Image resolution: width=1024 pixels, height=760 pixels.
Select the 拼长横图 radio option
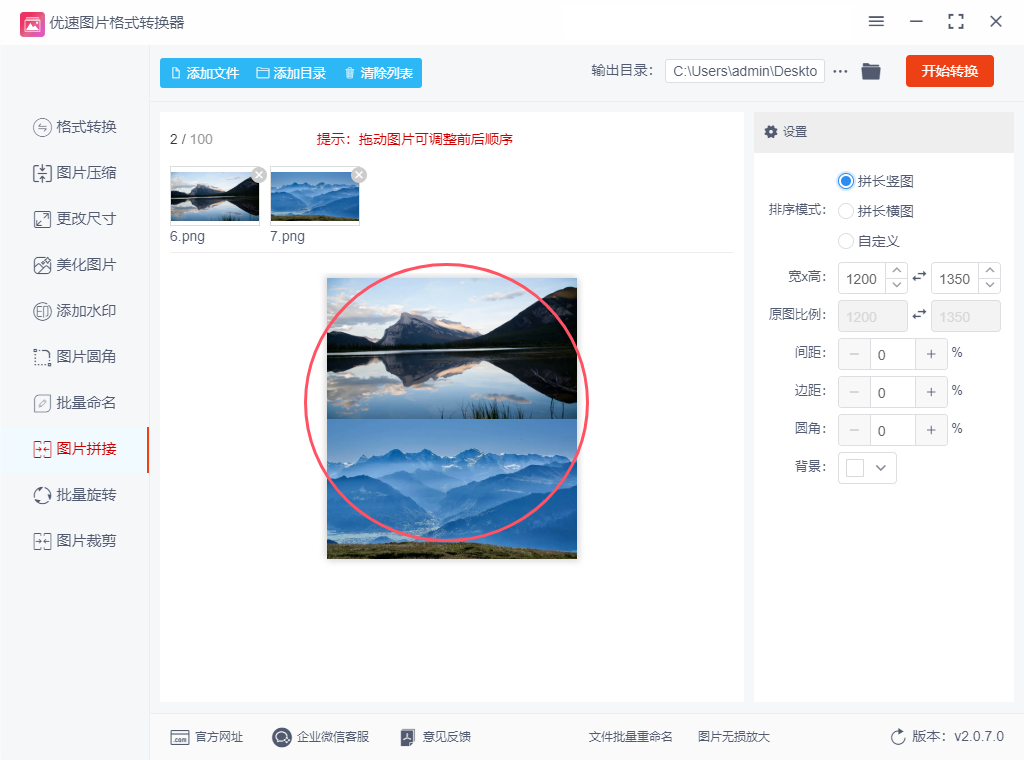846,211
